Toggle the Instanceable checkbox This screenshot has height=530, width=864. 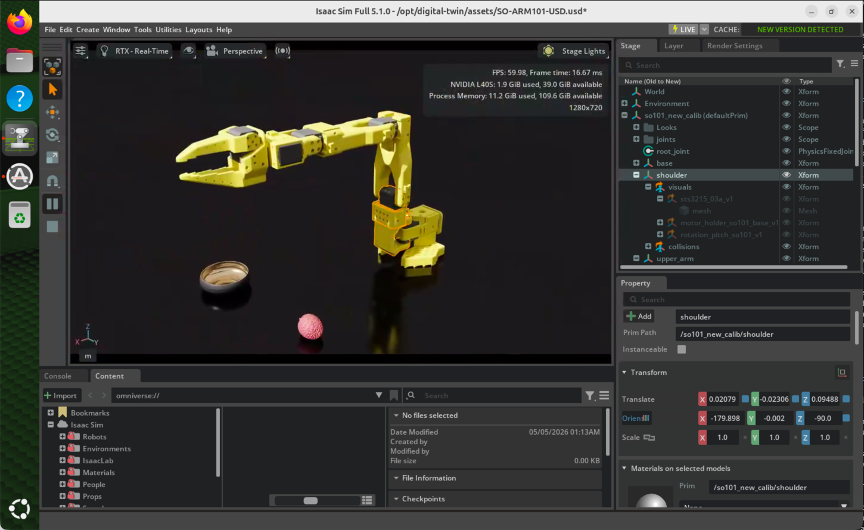pos(682,349)
